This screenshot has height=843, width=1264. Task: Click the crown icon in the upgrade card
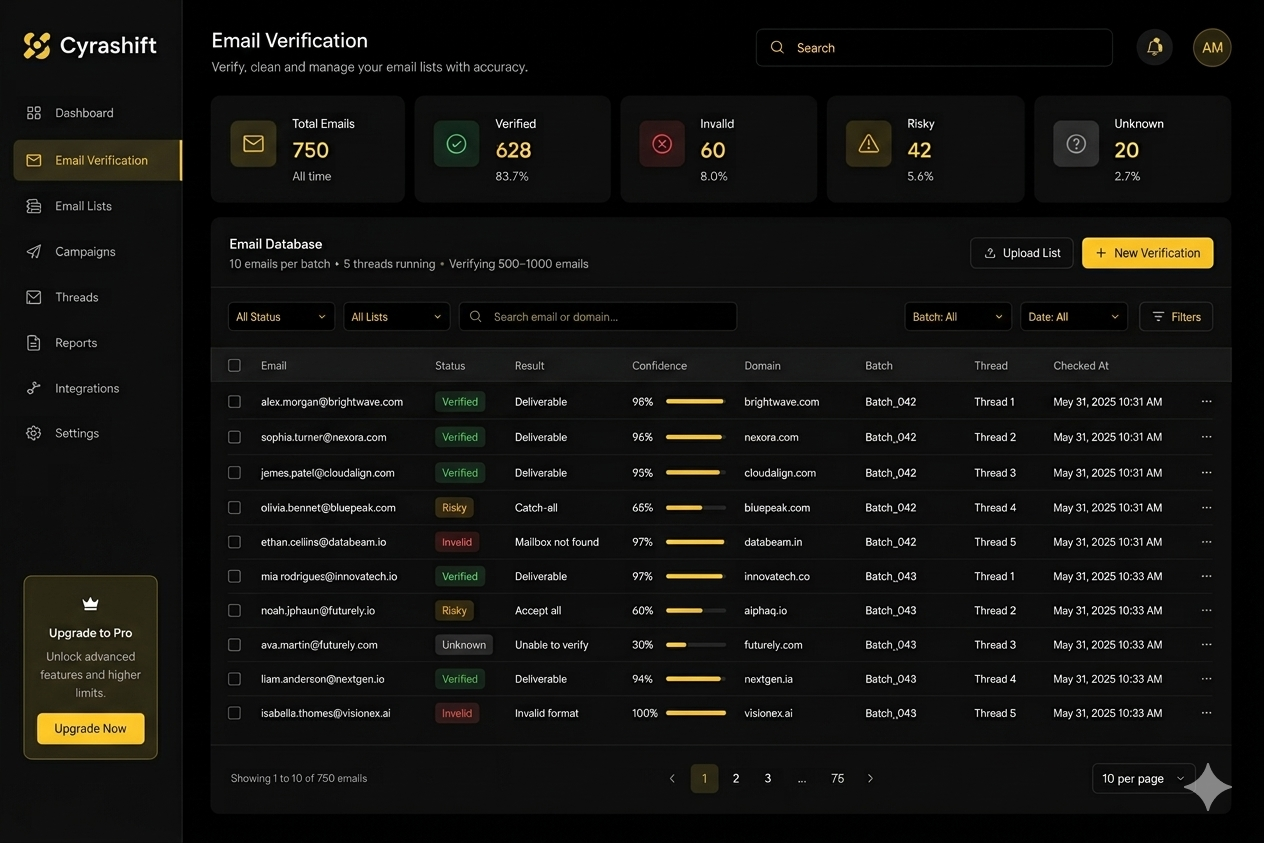(90, 604)
